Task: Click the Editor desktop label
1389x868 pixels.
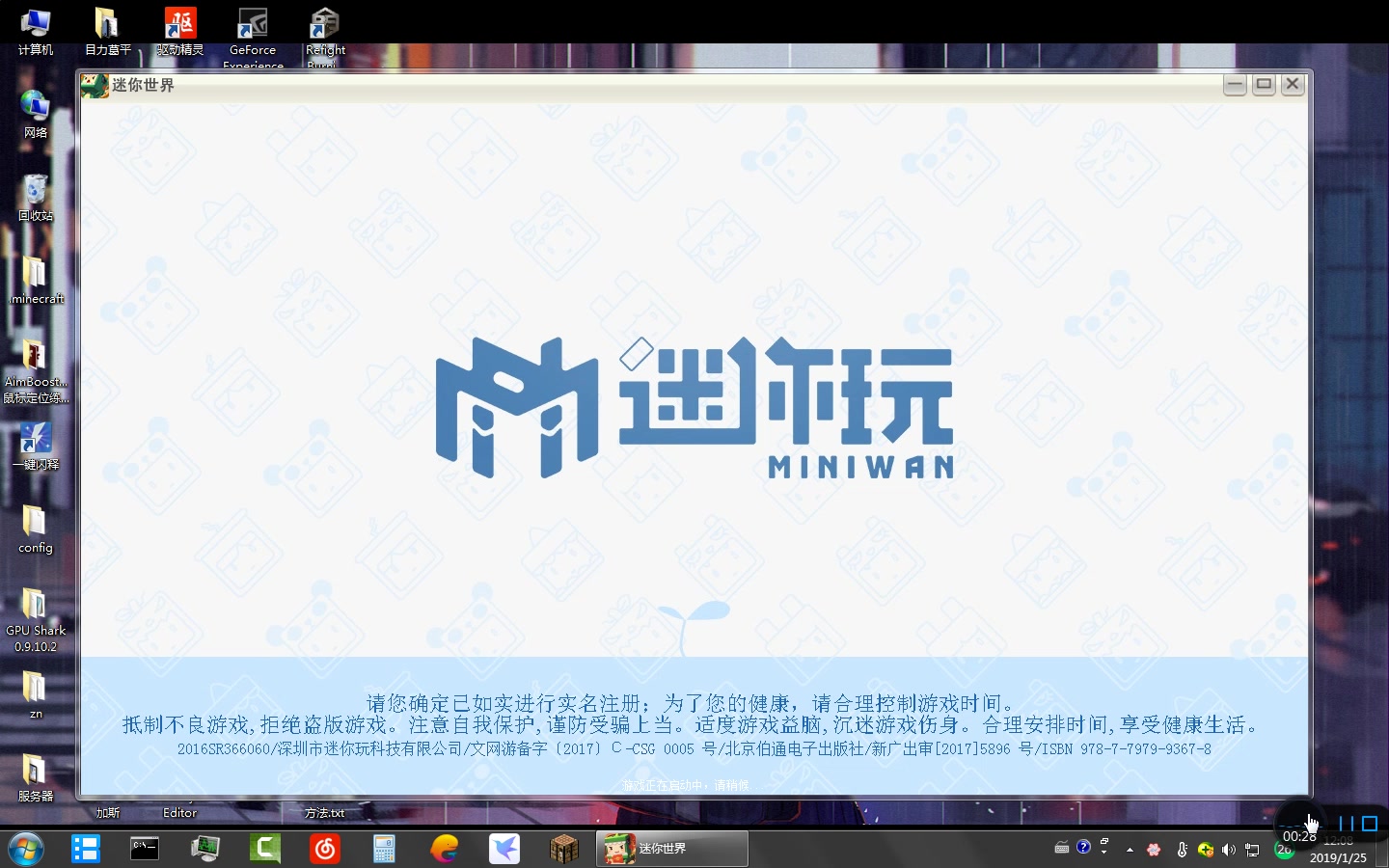Action: [x=180, y=813]
